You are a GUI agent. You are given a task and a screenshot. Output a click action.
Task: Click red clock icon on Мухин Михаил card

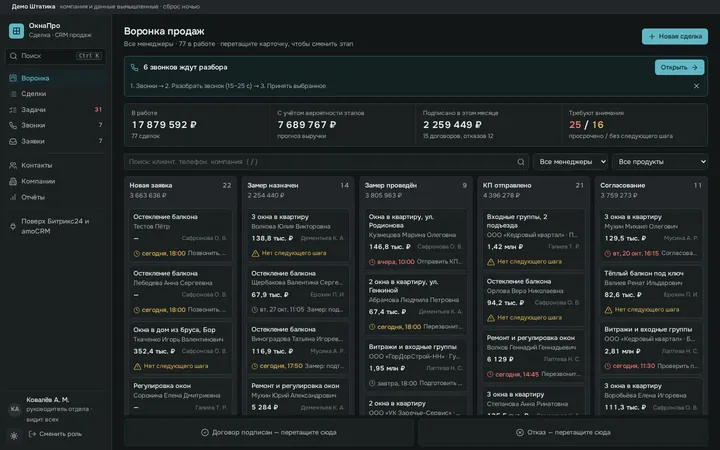click(608, 253)
